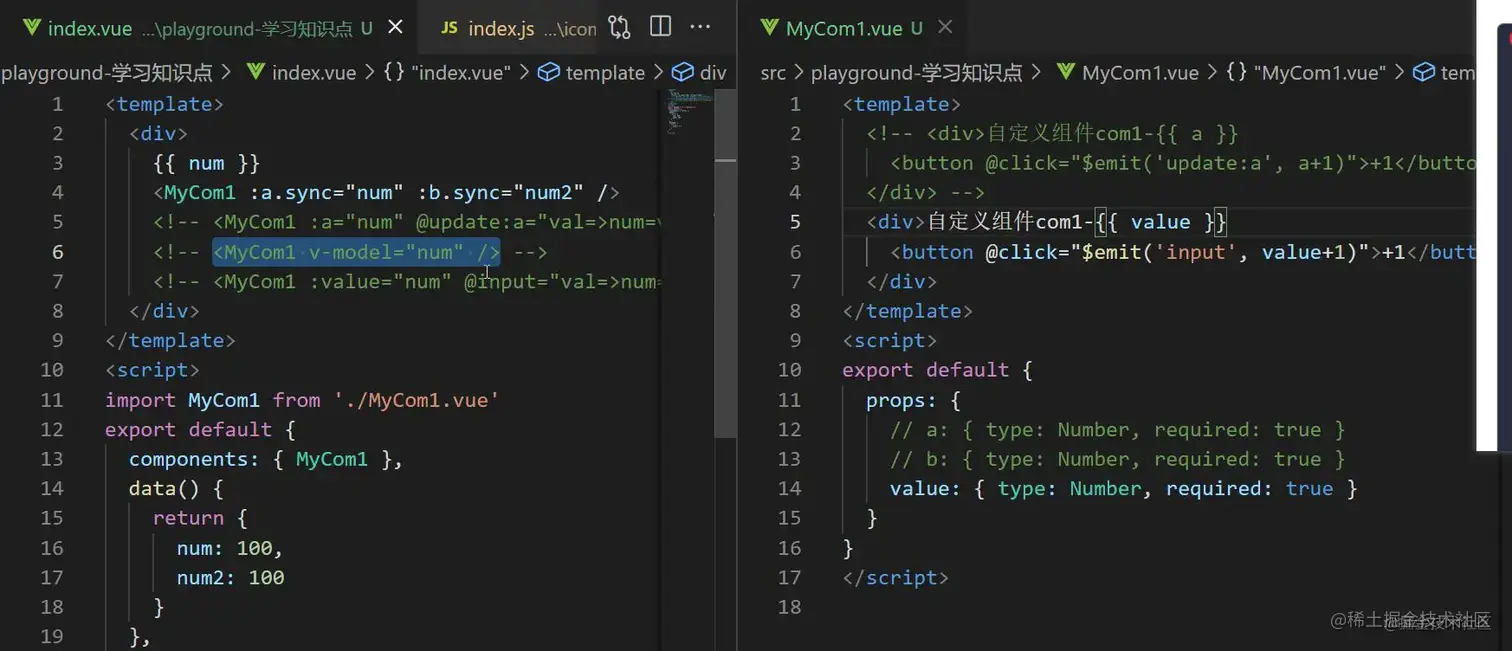This screenshot has height=651, width=1512.
Task: Click line number 6 in left editor
Action: pos(57,252)
